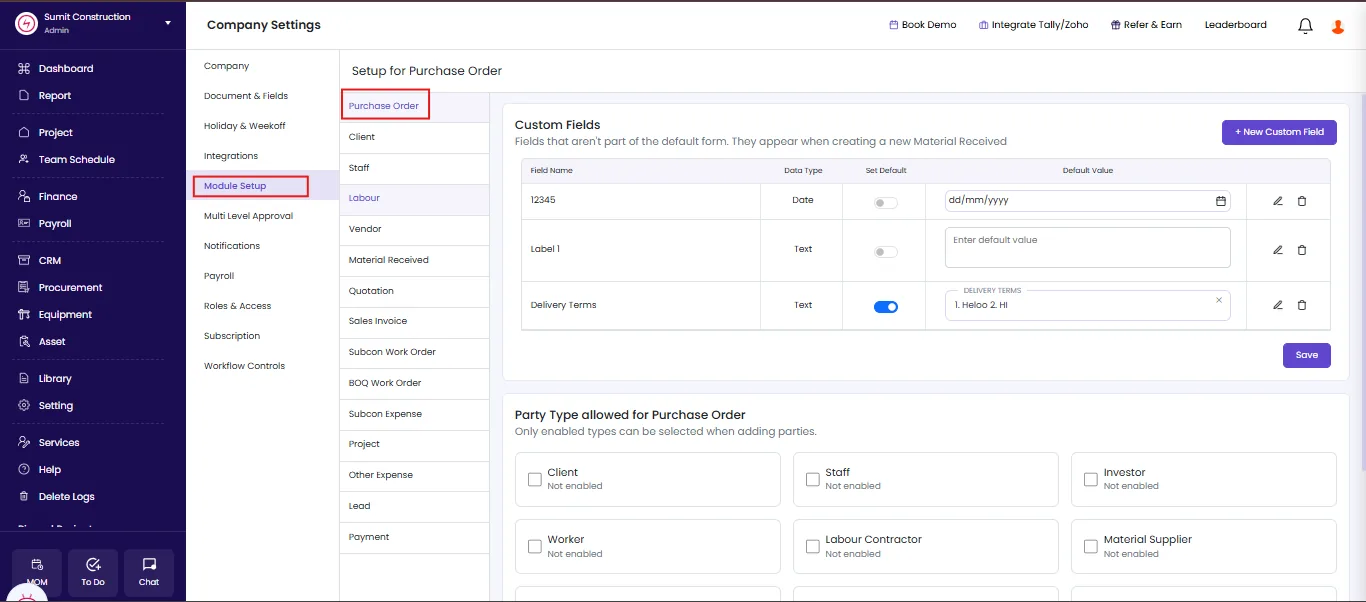Click the CRM sidebar icon
This screenshot has height=602, width=1366.
point(24,260)
